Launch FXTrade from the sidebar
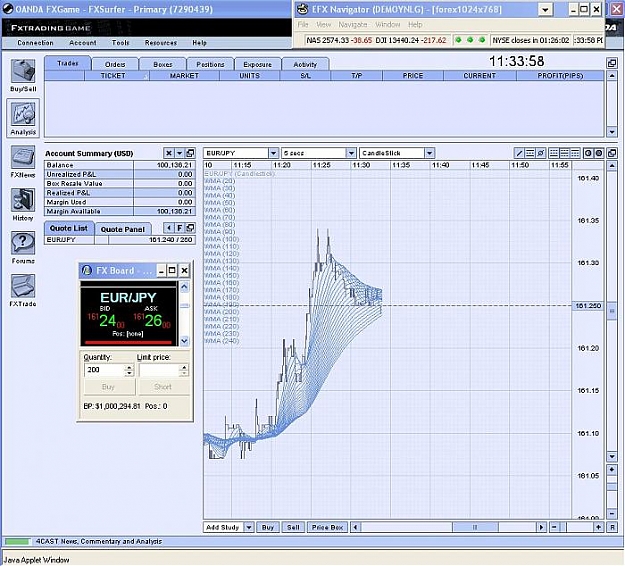Screen dimensions: 625x566 pyautogui.click(x=23, y=290)
